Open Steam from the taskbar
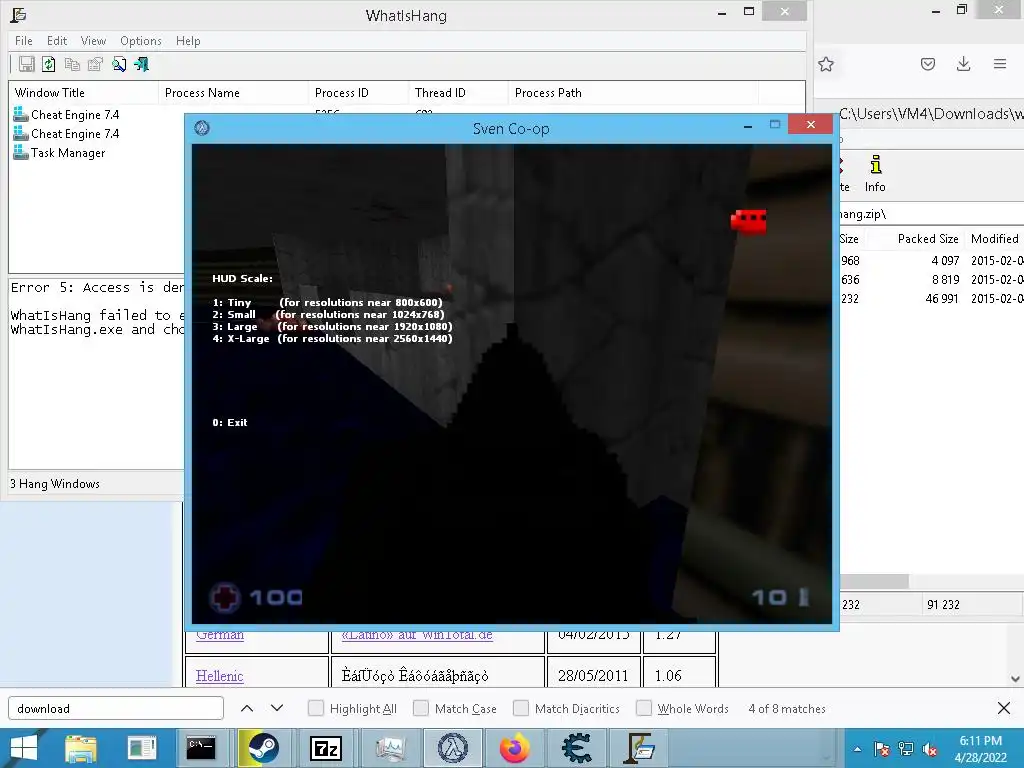 tap(262, 748)
